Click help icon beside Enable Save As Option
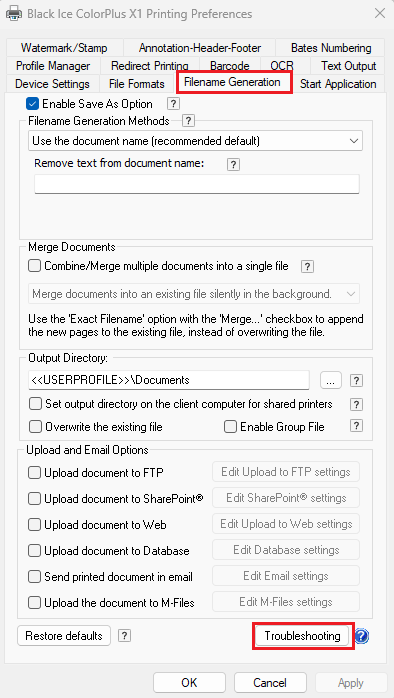Viewport: 394px width, 698px height. 174,104
